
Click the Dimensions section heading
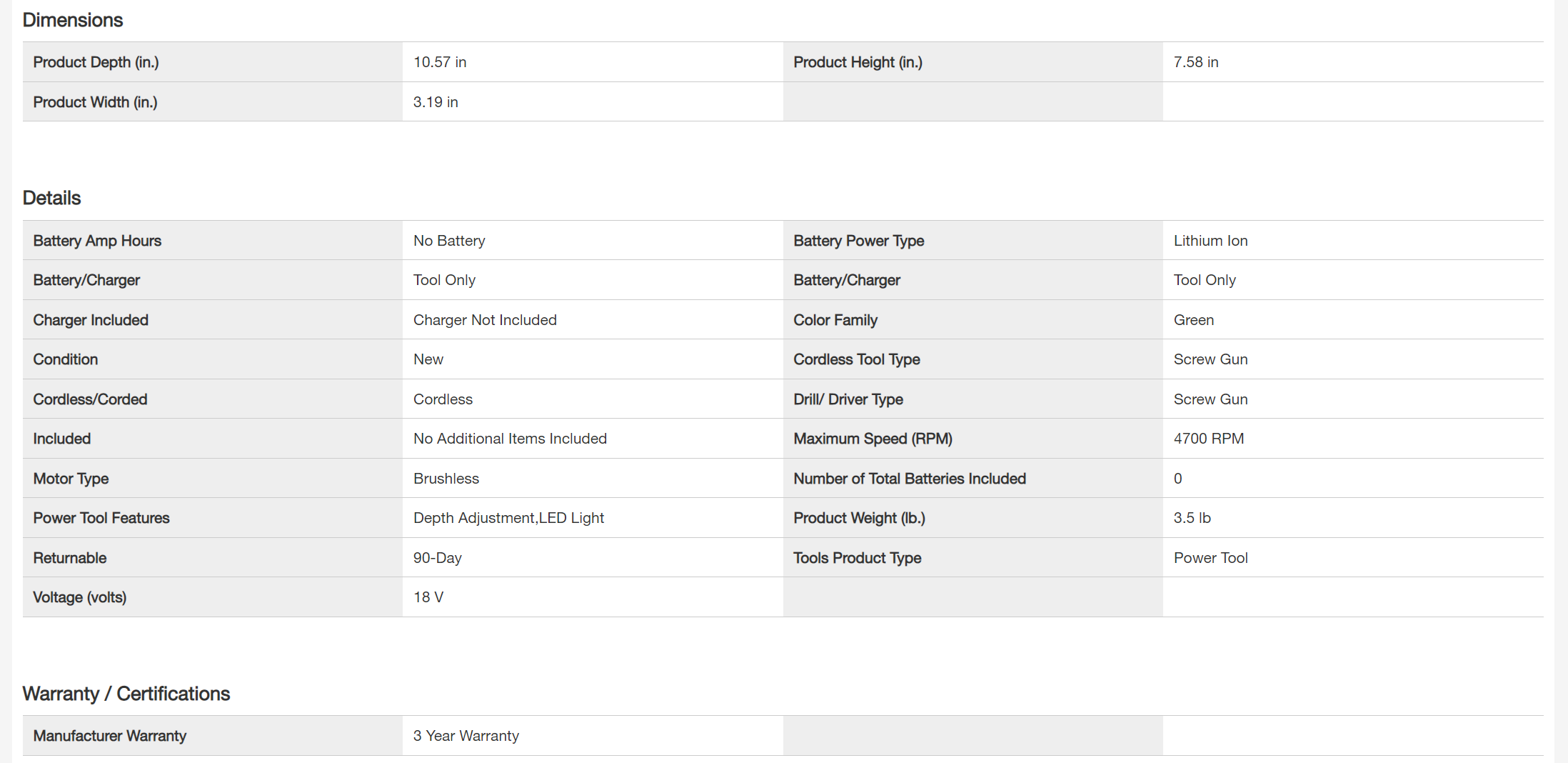tap(73, 20)
